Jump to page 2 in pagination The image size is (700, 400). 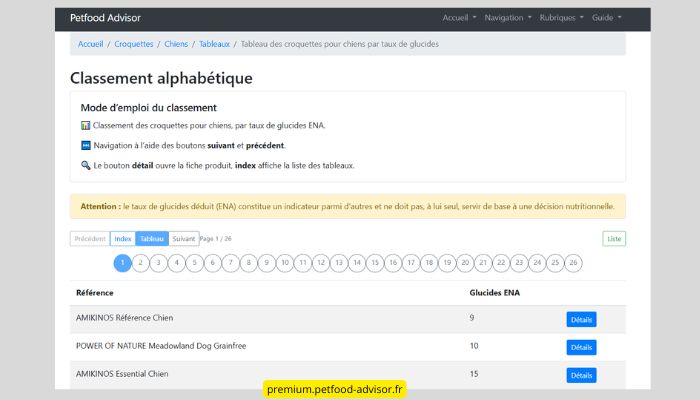(x=141, y=263)
